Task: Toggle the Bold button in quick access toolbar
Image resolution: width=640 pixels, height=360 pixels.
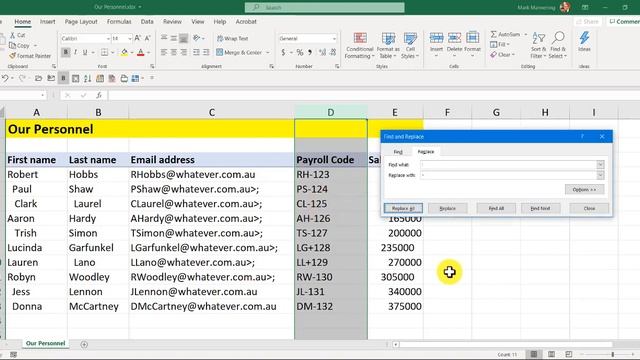Action: click(63, 78)
